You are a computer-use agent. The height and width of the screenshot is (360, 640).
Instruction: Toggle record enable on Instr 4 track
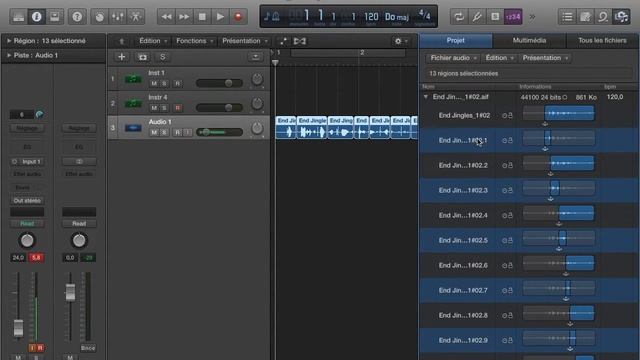[178, 108]
